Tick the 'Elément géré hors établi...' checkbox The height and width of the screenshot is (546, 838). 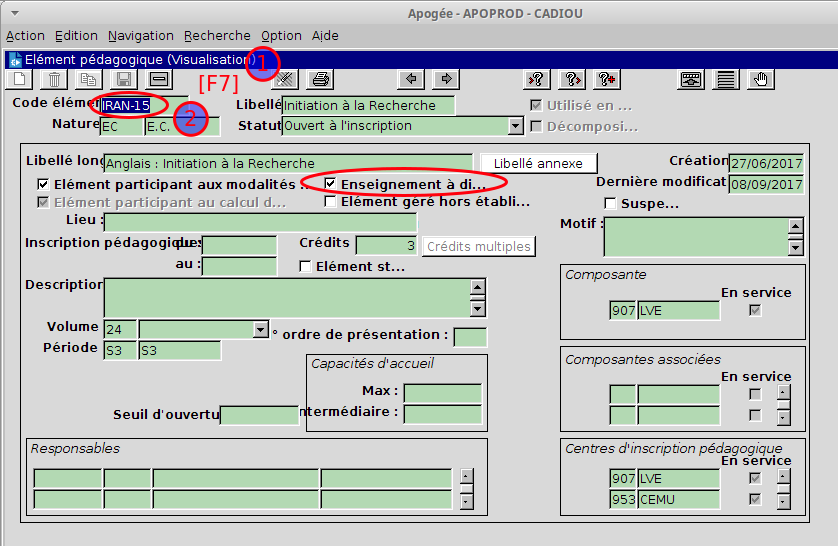pyautogui.click(x=331, y=202)
